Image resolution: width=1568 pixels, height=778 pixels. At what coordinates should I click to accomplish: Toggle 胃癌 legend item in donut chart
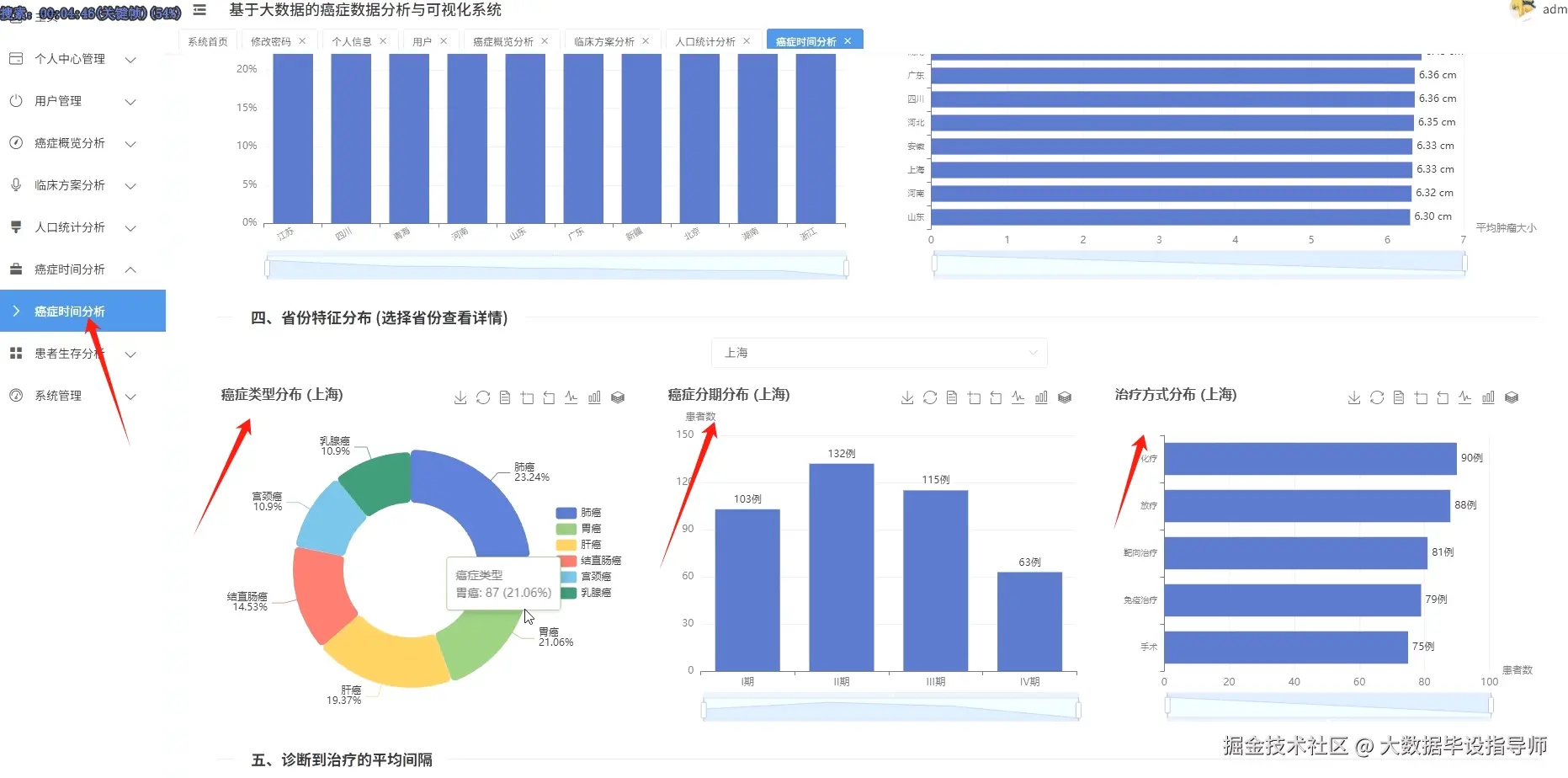[579, 529]
